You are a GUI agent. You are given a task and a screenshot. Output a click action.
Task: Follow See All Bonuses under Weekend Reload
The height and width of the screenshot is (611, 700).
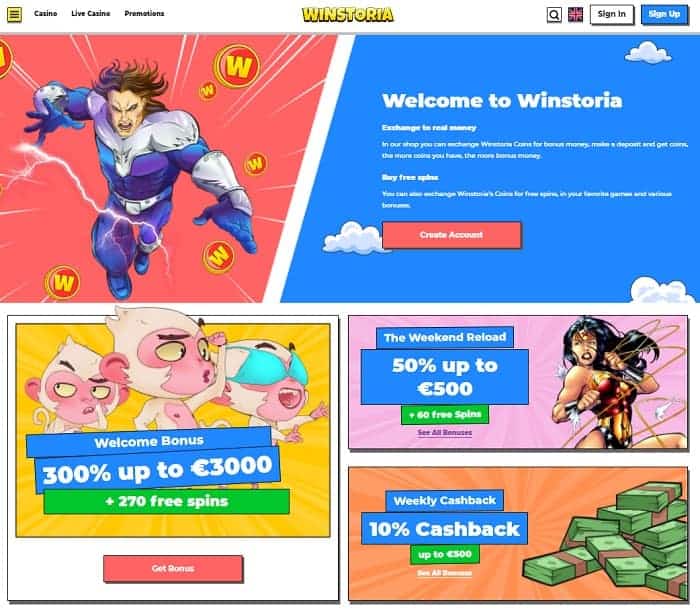point(445,432)
